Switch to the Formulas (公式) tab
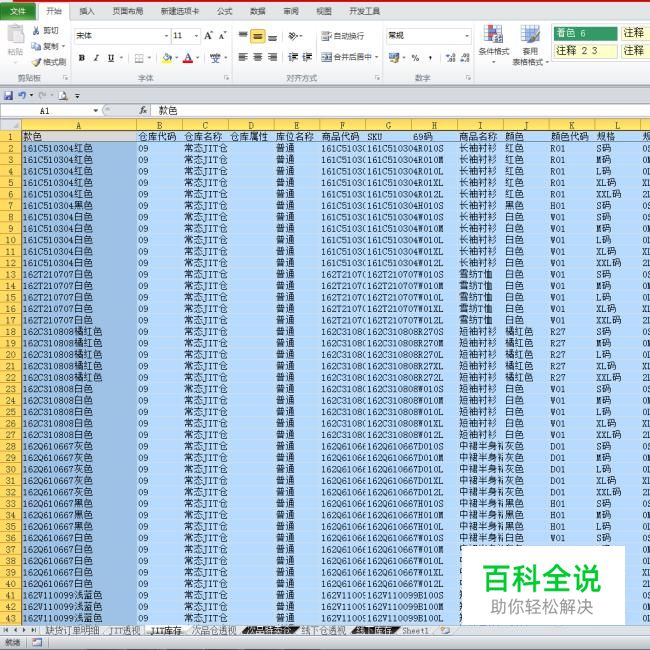This screenshot has width=650, height=650. (x=224, y=11)
